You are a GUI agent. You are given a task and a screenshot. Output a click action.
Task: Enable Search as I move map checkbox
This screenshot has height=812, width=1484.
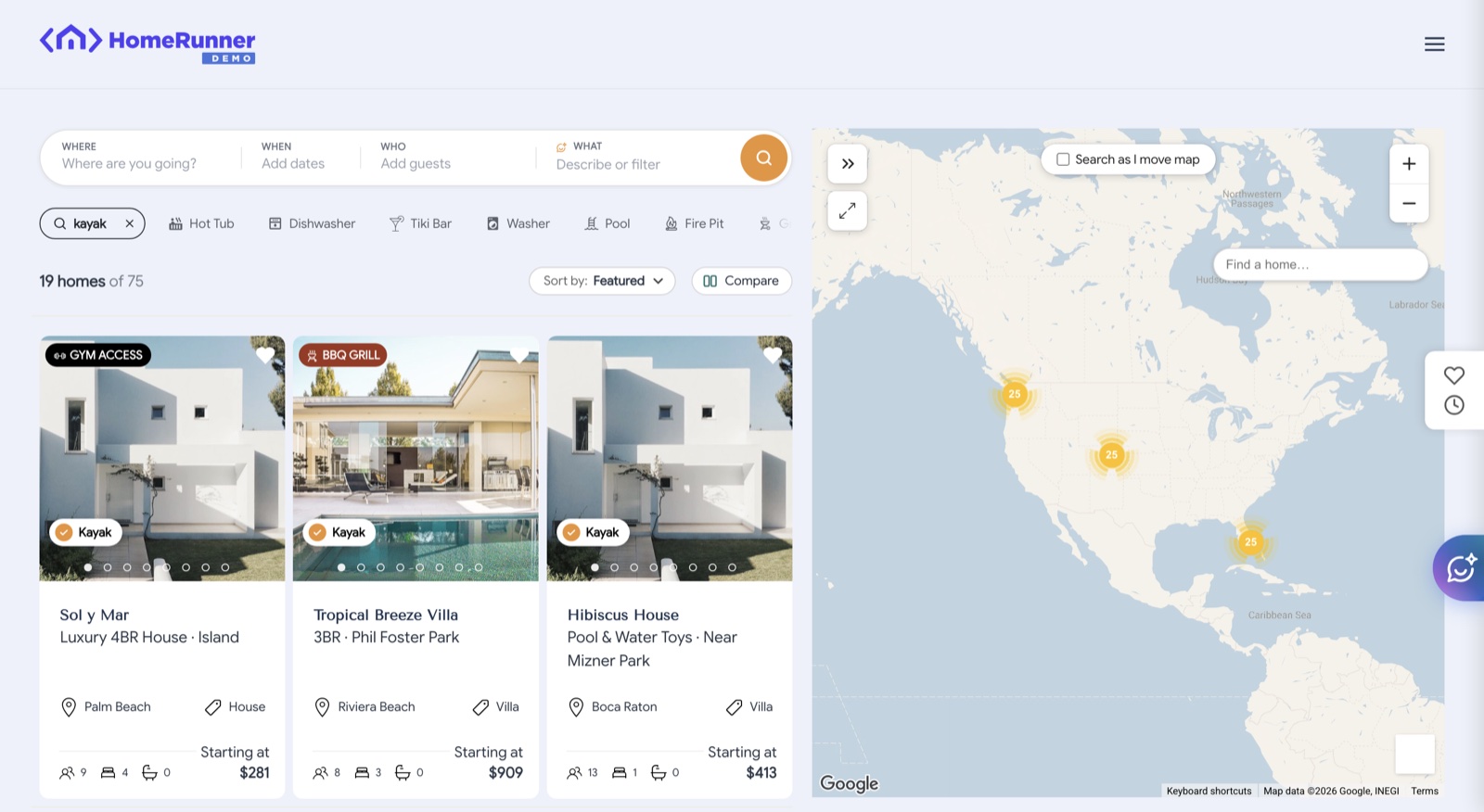click(x=1063, y=159)
